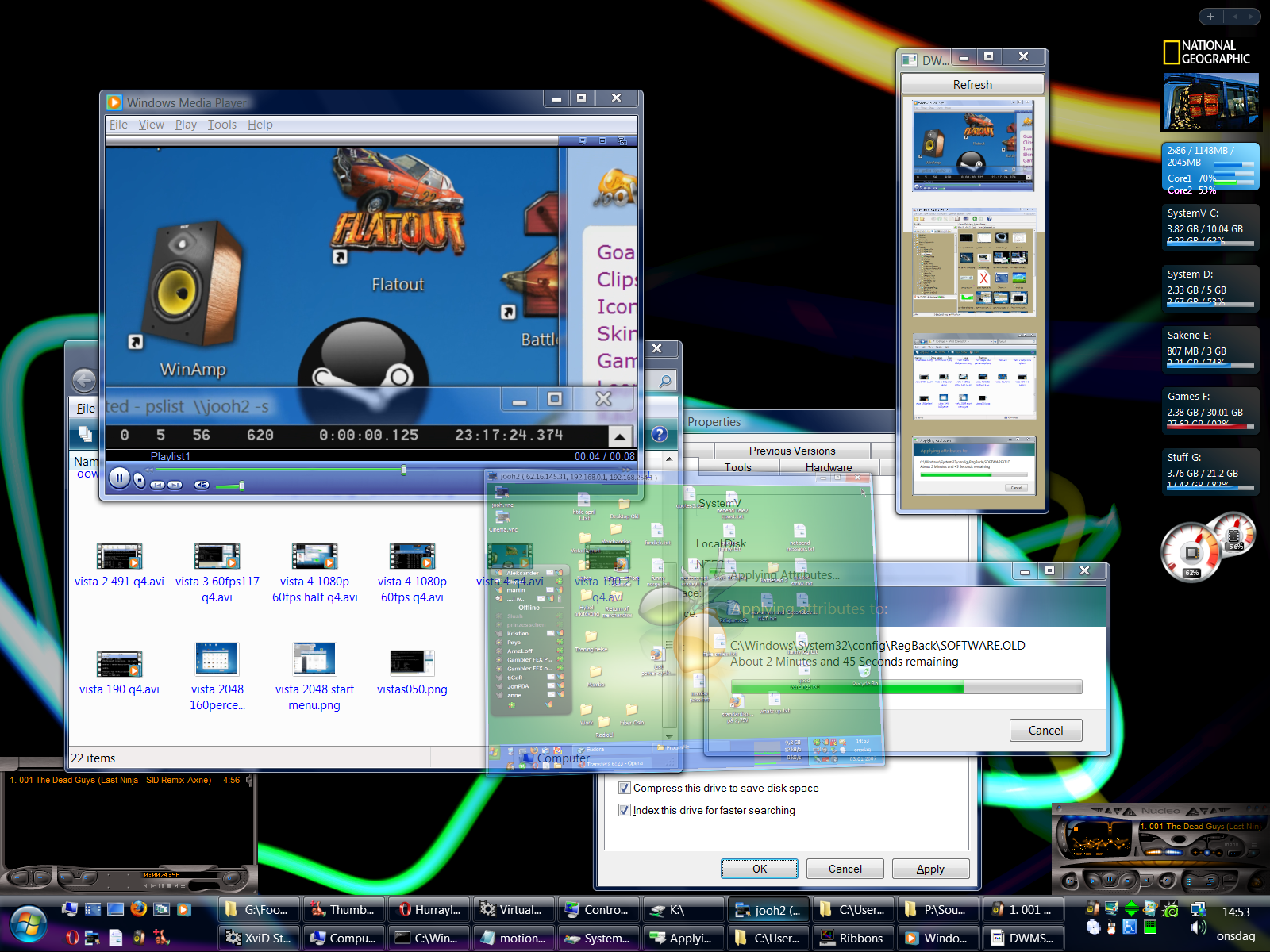Toggle Compress this drive to save disk space
Image resolution: width=1270 pixels, height=952 pixels.
pos(625,788)
